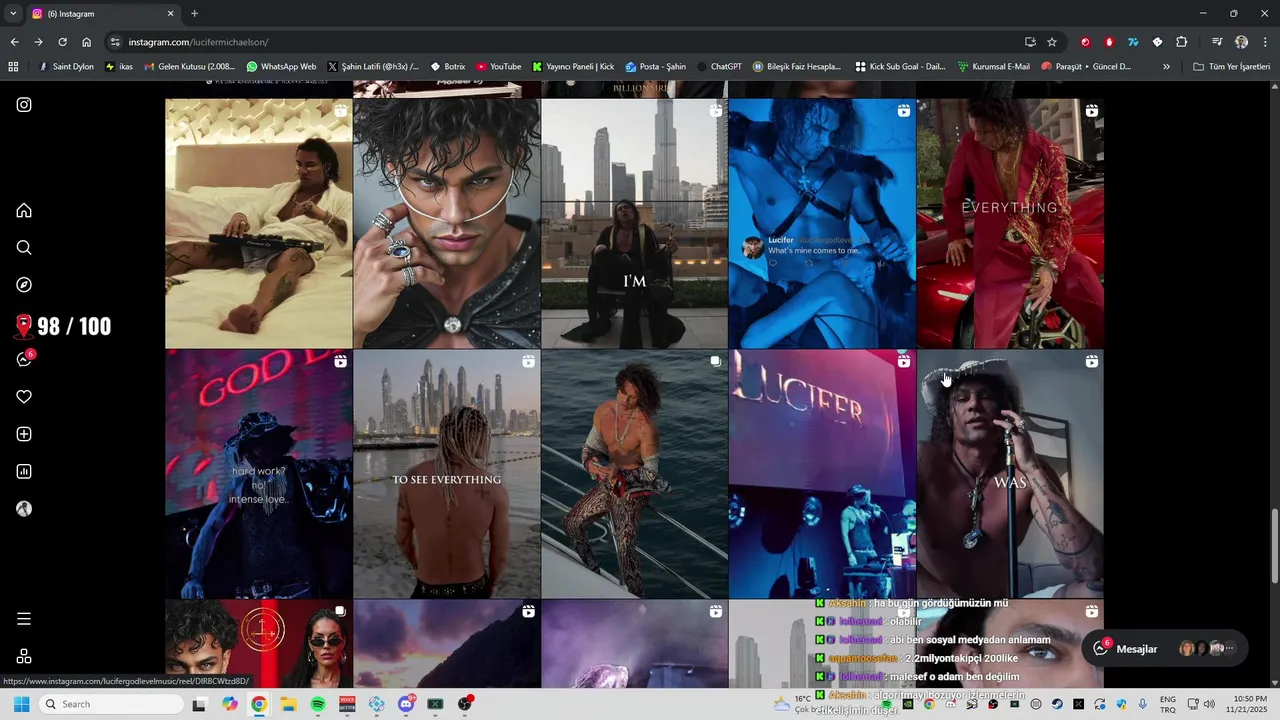The height and width of the screenshot is (720, 1280).
Task: Open the Chrome profile avatar
Action: click(1241, 42)
